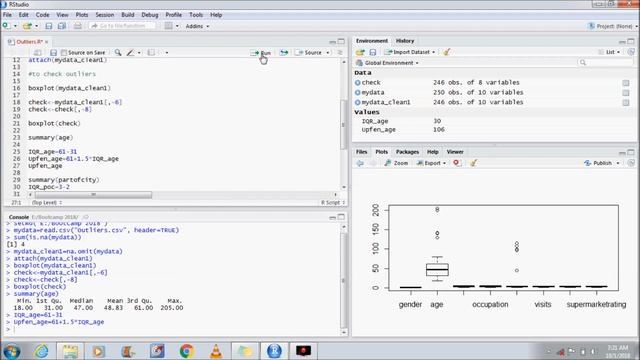
Task: Click Save All icon in main toolbar
Action: tap(62, 26)
